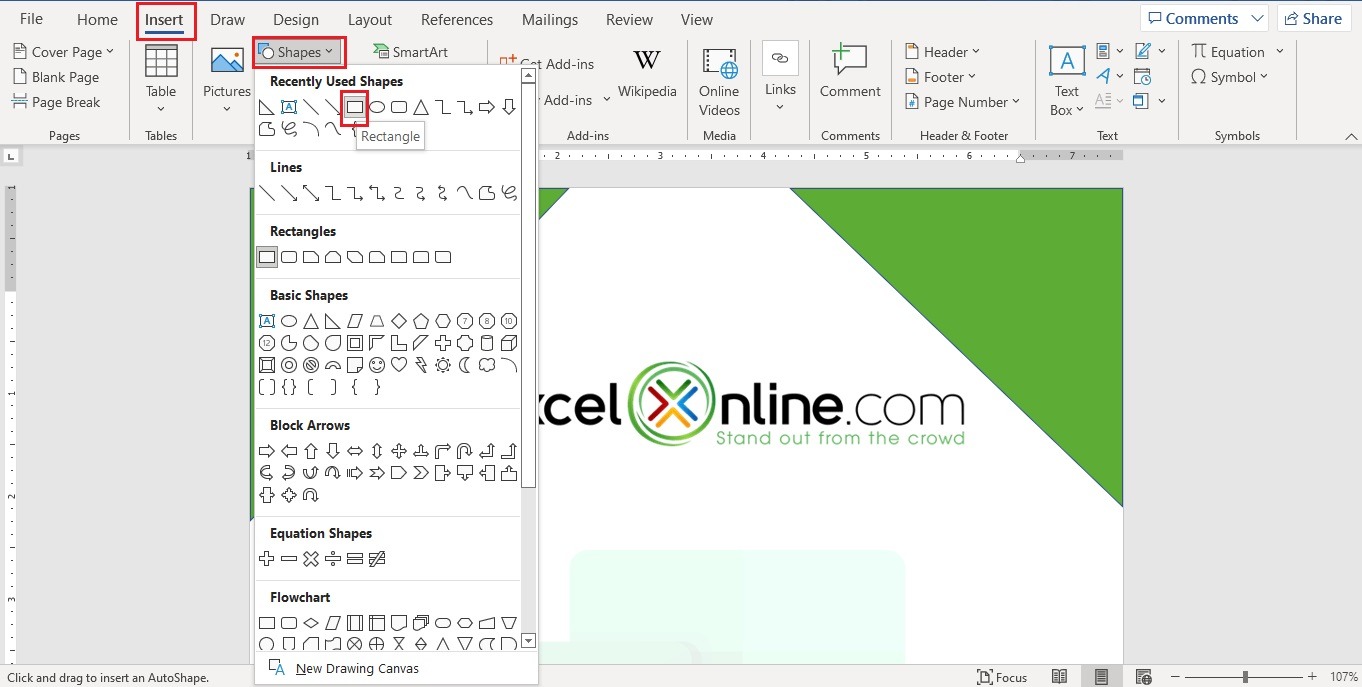The width and height of the screenshot is (1362, 687).
Task: Pick the Cloud basic shape
Action: tap(487, 365)
